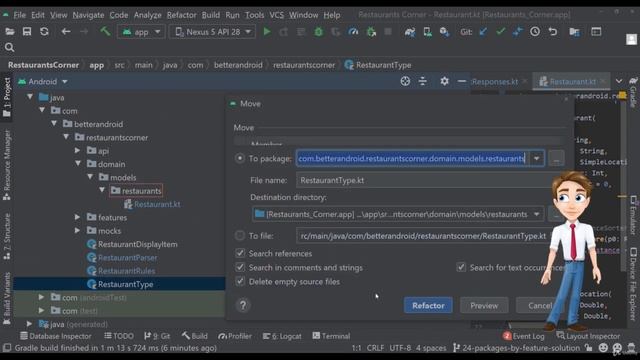The image size is (640, 360).
Task: Toggle Search references checkbox
Action: click(240, 253)
